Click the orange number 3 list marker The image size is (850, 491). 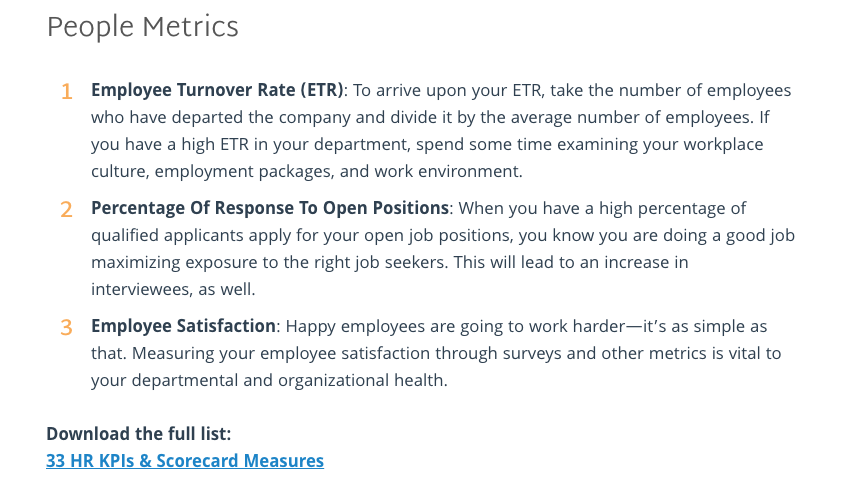point(66,328)
